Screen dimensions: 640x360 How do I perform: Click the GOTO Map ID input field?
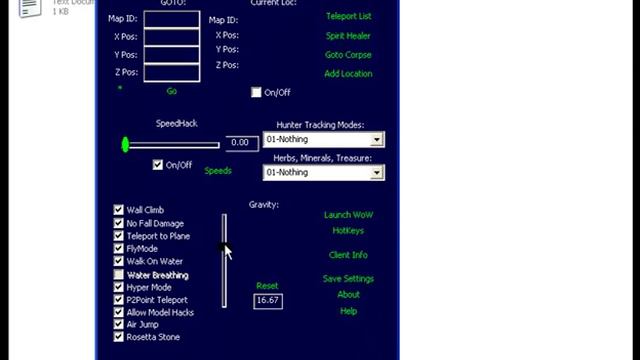(172, 19)
